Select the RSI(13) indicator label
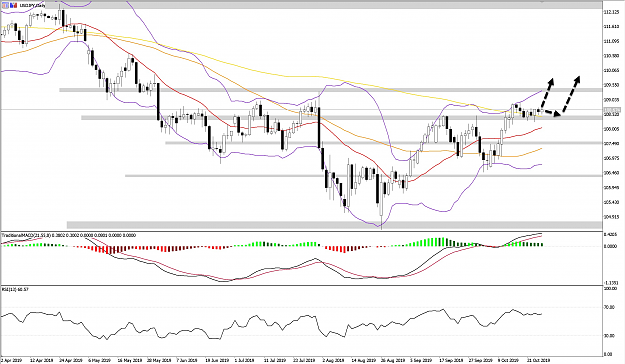The image size is (625, 364). coord(15,289)
